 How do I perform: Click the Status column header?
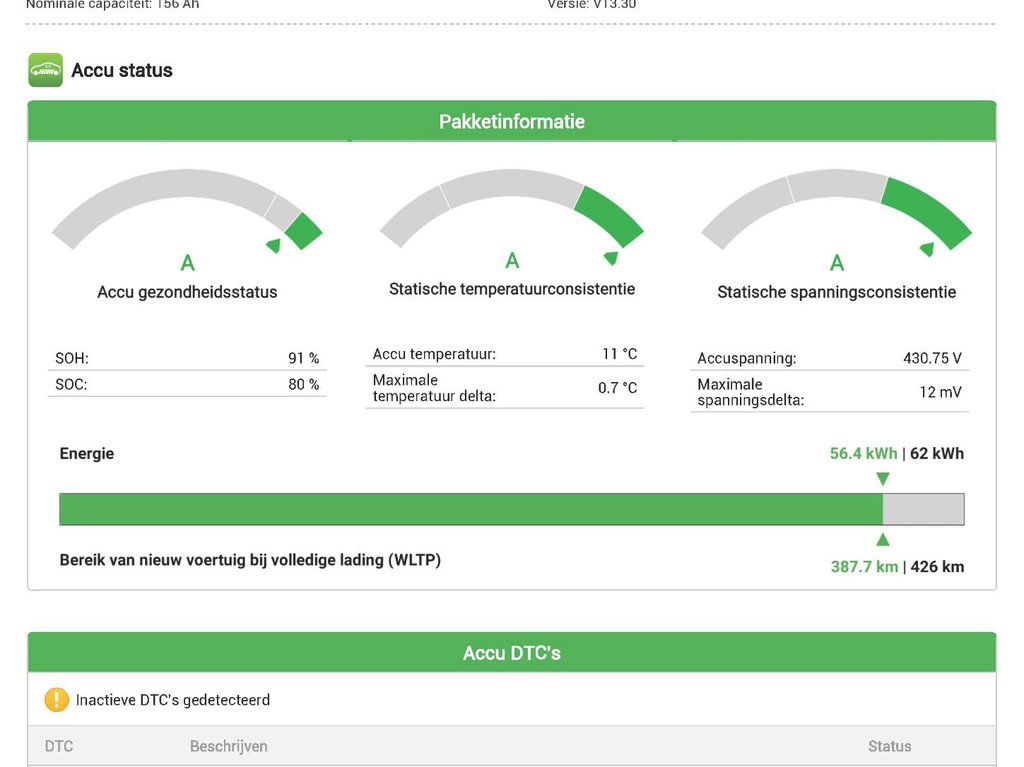click(x=889, y=746)
